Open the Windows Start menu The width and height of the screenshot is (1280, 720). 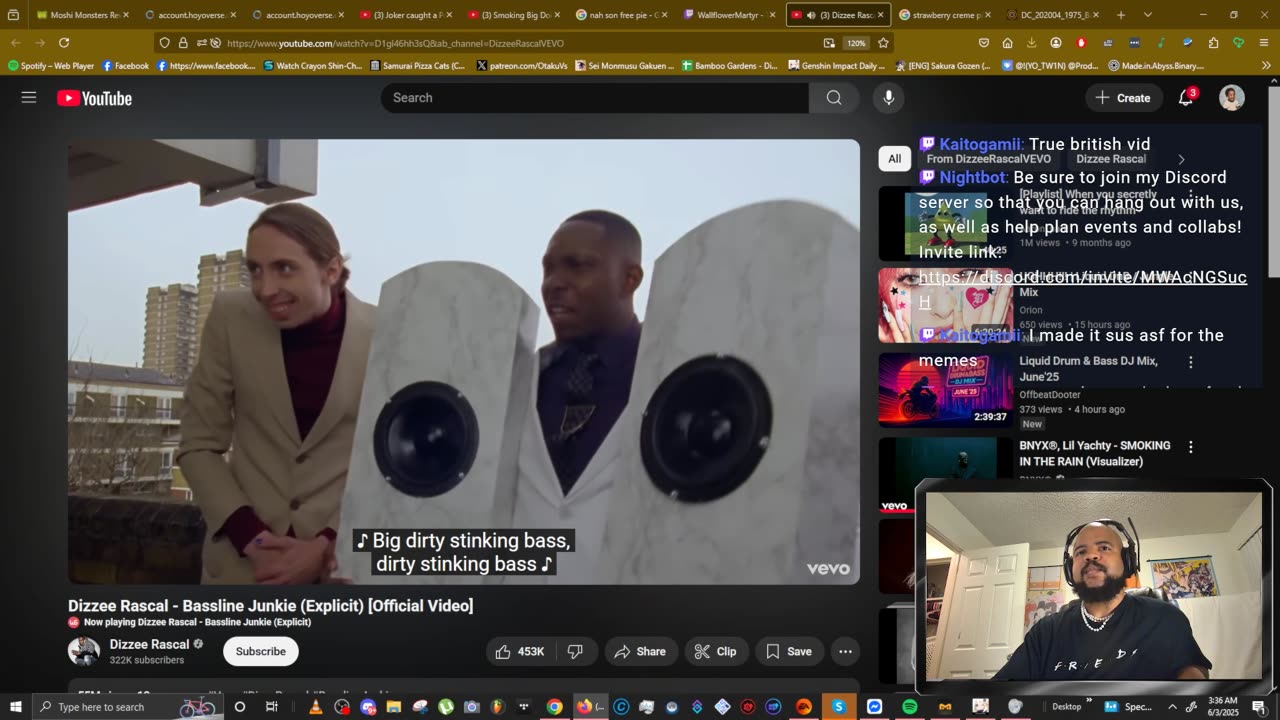pyautogui.click(x=15, y=707)
